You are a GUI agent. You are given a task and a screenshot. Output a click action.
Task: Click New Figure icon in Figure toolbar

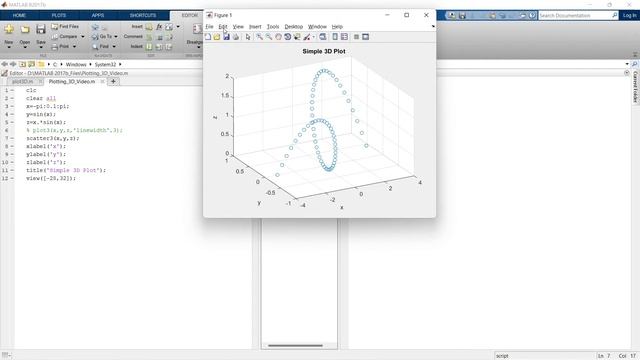click(x=208, y=37)
